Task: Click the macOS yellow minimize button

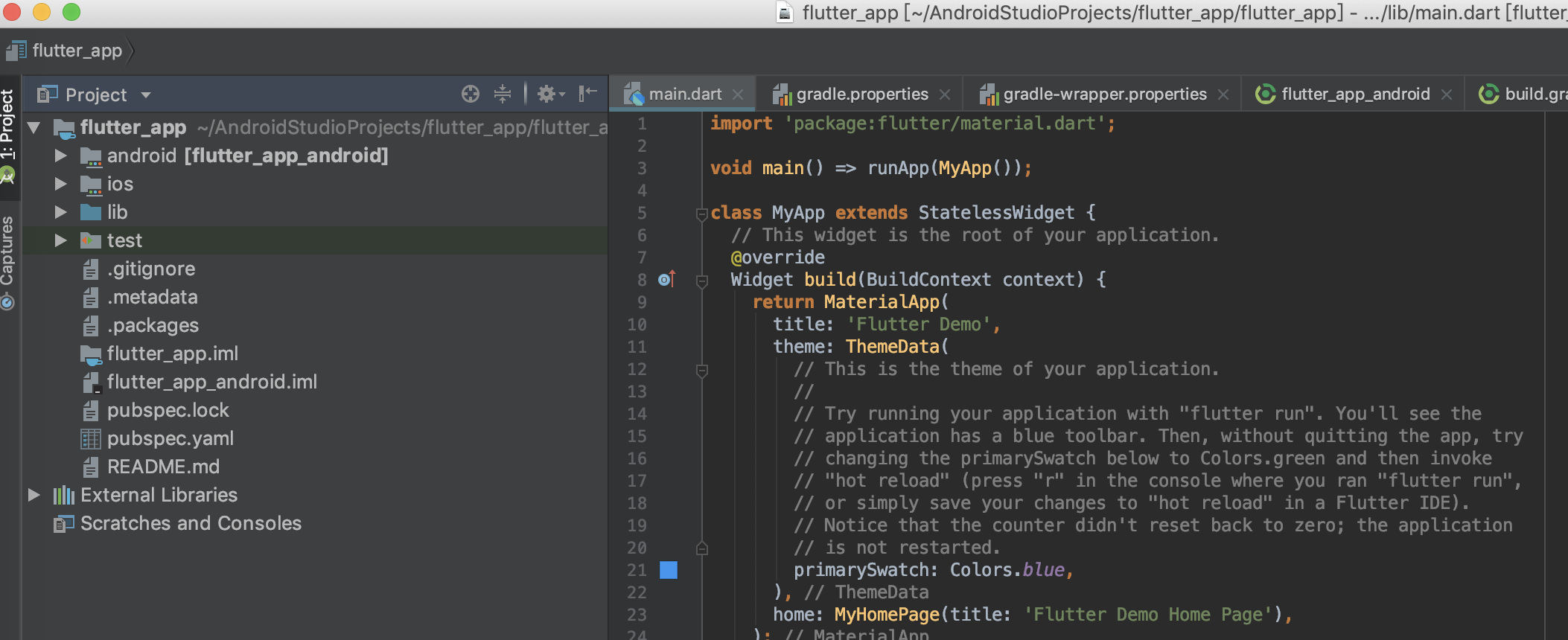Action: point(42,11)
